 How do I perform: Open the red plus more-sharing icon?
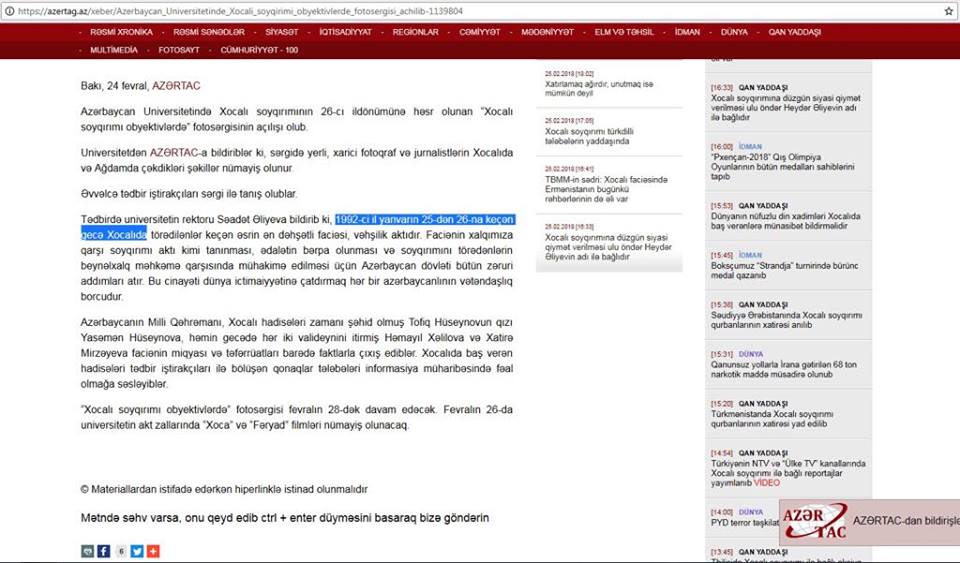153,551
